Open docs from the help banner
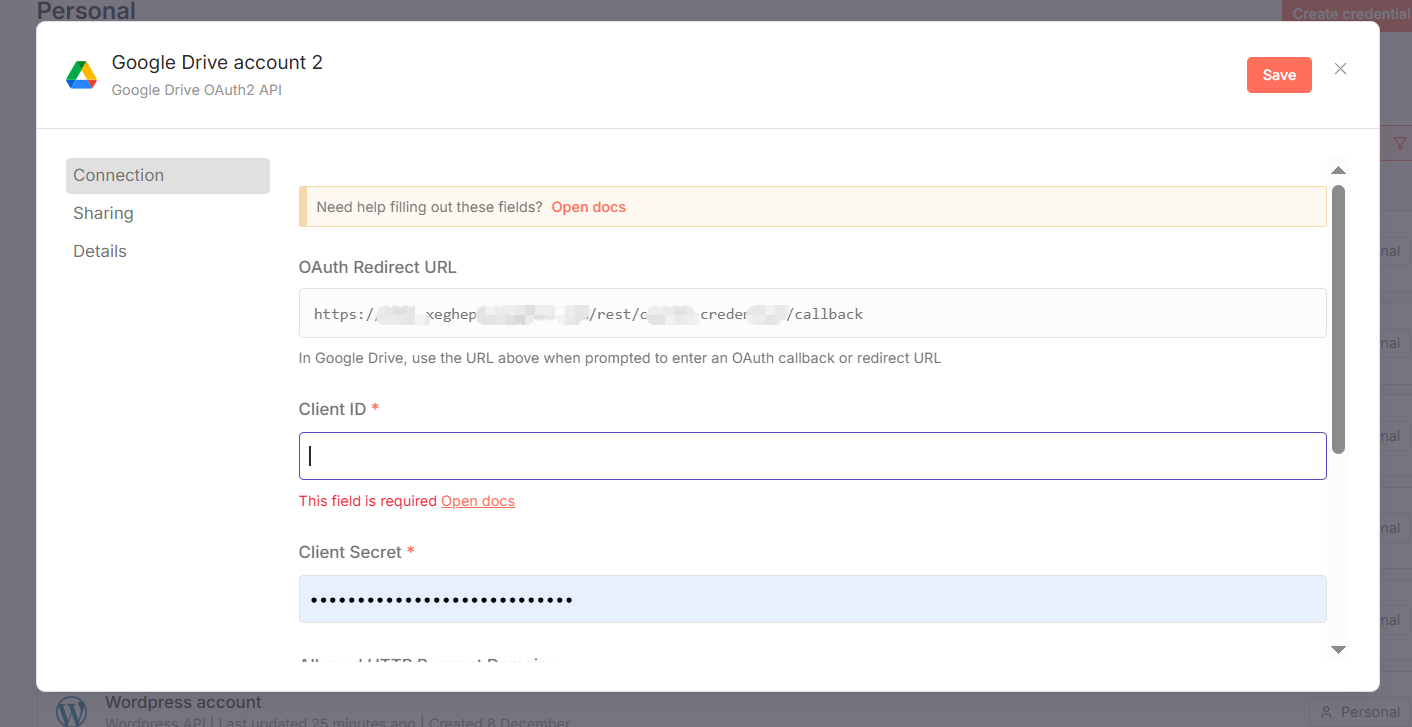 tap(588, 207)
